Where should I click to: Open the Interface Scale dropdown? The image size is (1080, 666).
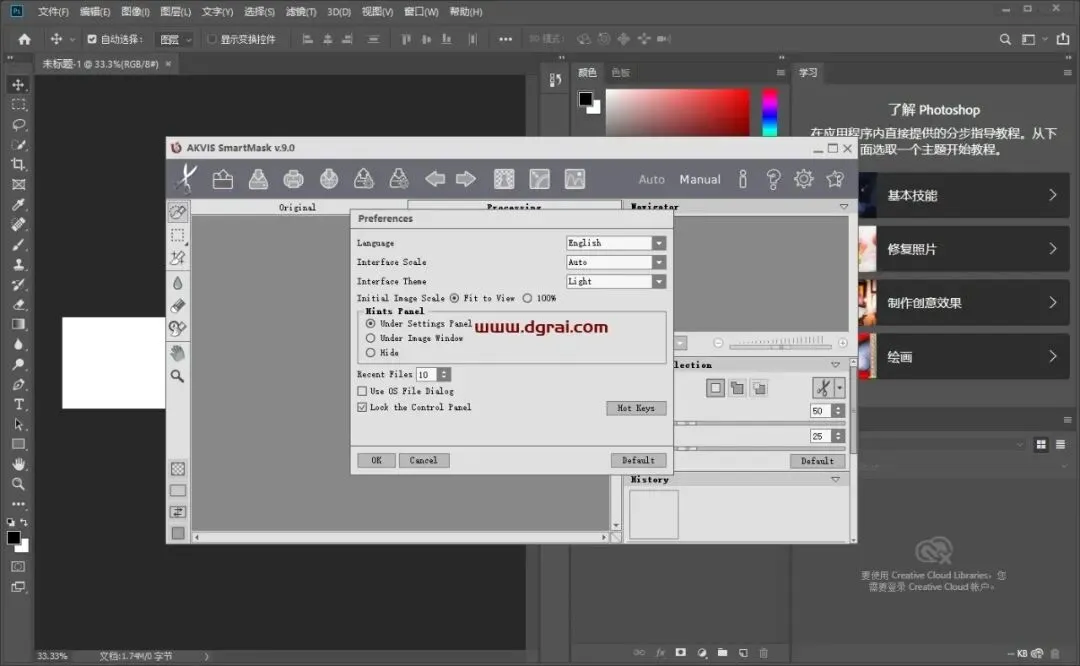click(x=659, y=262)
